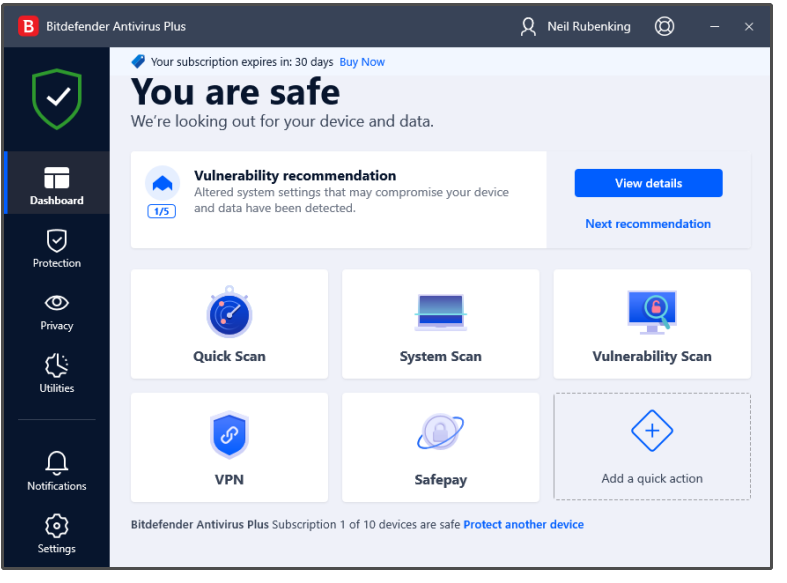Viewport: 787px width, 583px height.
Task: Open the Notifications panel
Action: [x=57, y=470]
